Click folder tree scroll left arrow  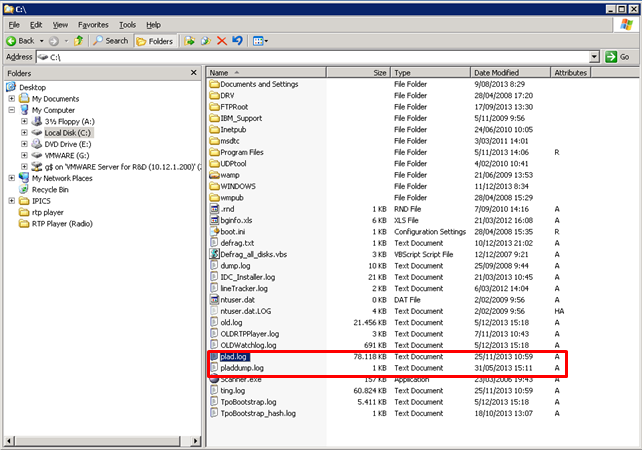(9, 441)
